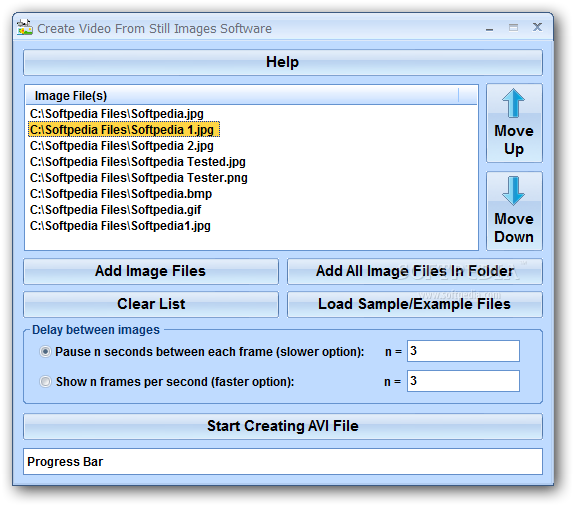Image resolution: width=574 pixels, height=506 pixels.
Task: Select Softpedia Tested.jpg in the list
Action: click(138, 162)
